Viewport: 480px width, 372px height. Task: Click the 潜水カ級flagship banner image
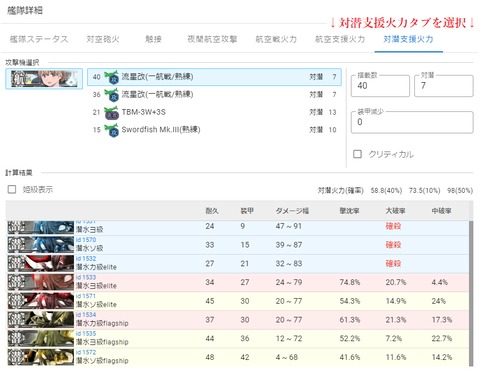(41, 320)
